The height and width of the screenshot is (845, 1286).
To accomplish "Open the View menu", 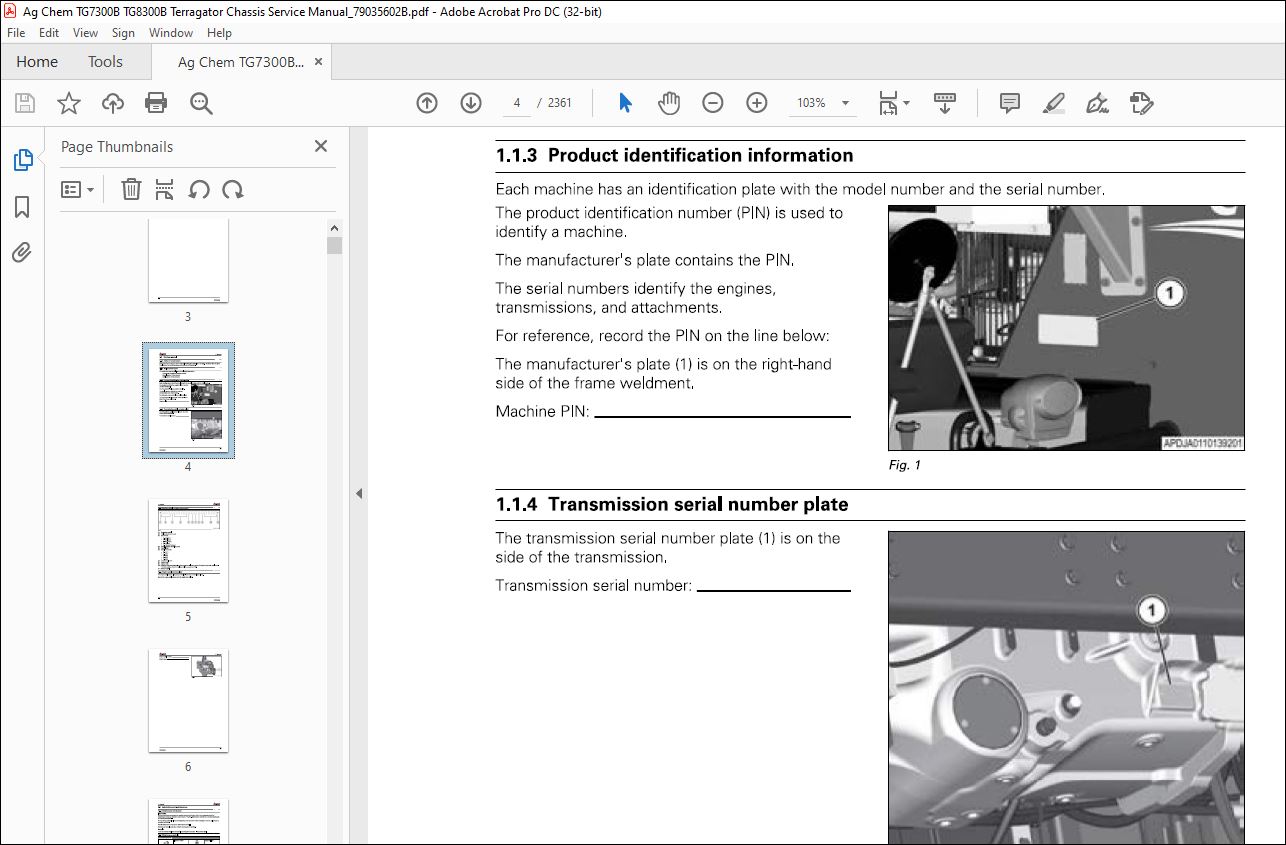I will coord(85,33).
